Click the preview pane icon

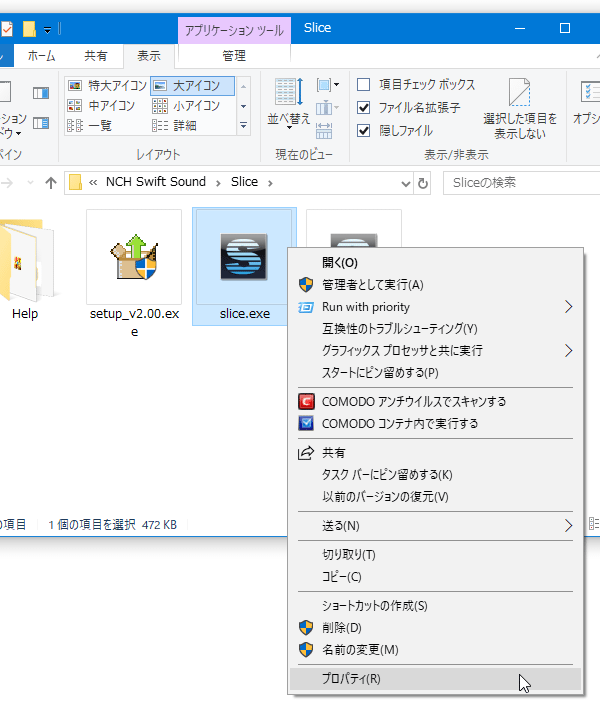tap(41, 93)
